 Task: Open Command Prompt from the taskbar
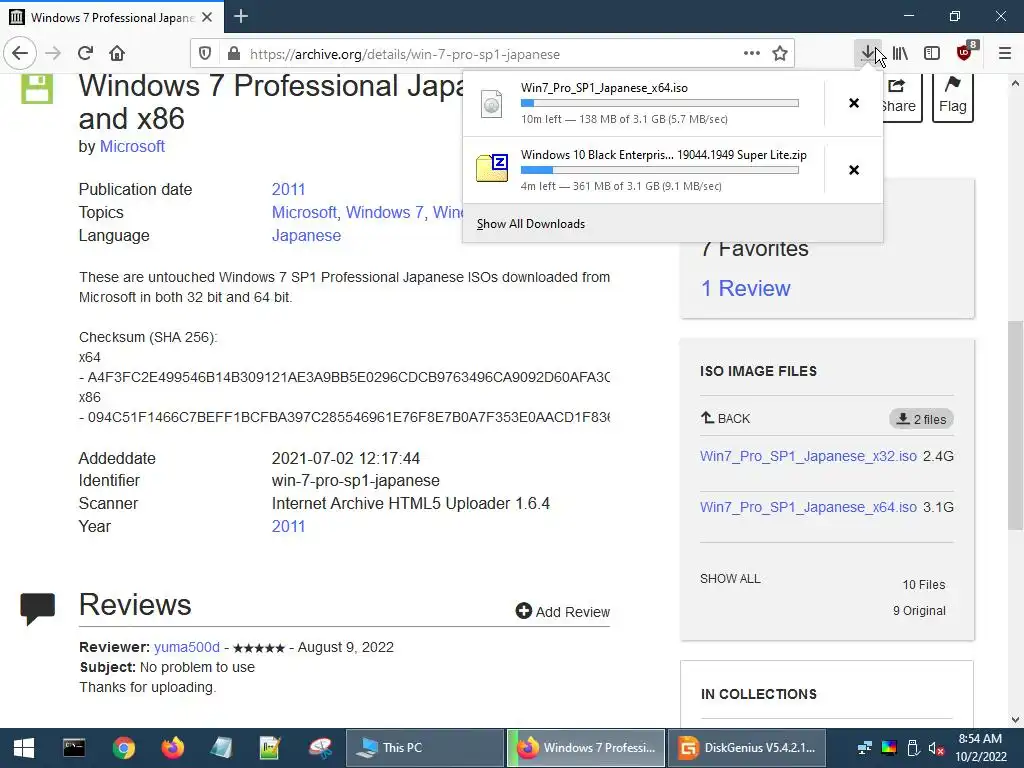click(74, 748)
